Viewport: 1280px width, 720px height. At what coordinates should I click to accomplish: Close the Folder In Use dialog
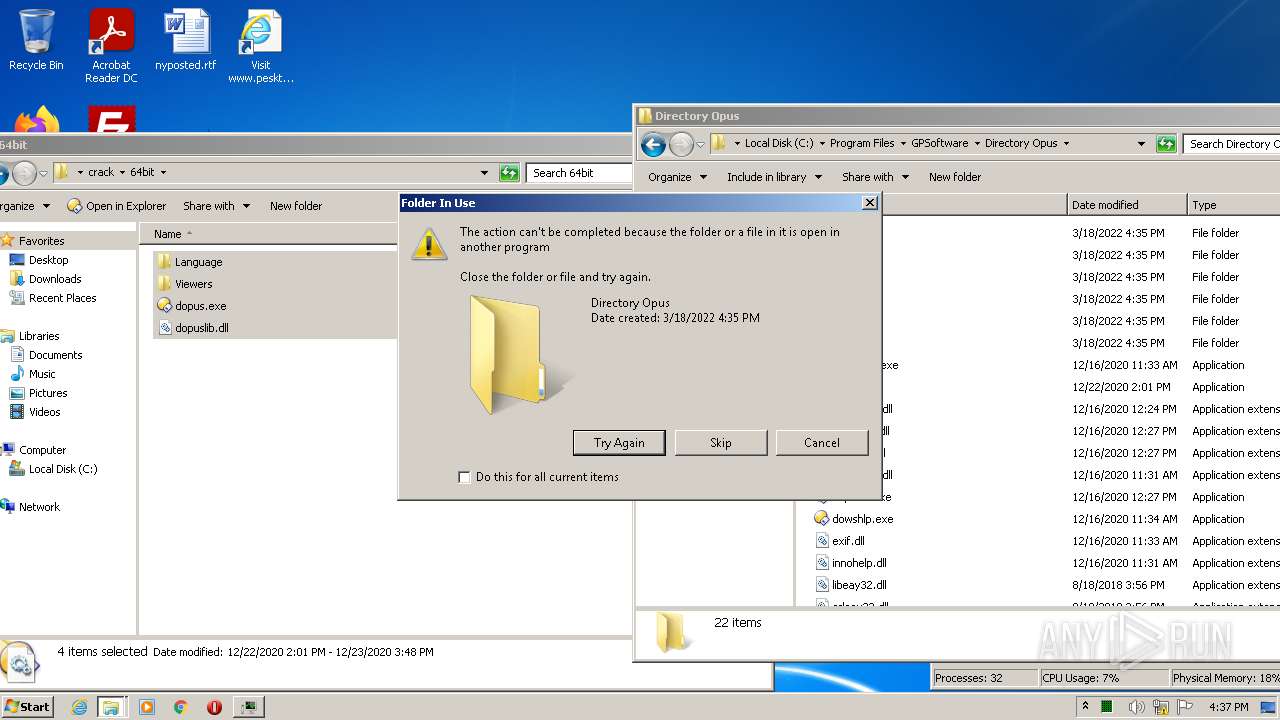[x=870, y=203]
